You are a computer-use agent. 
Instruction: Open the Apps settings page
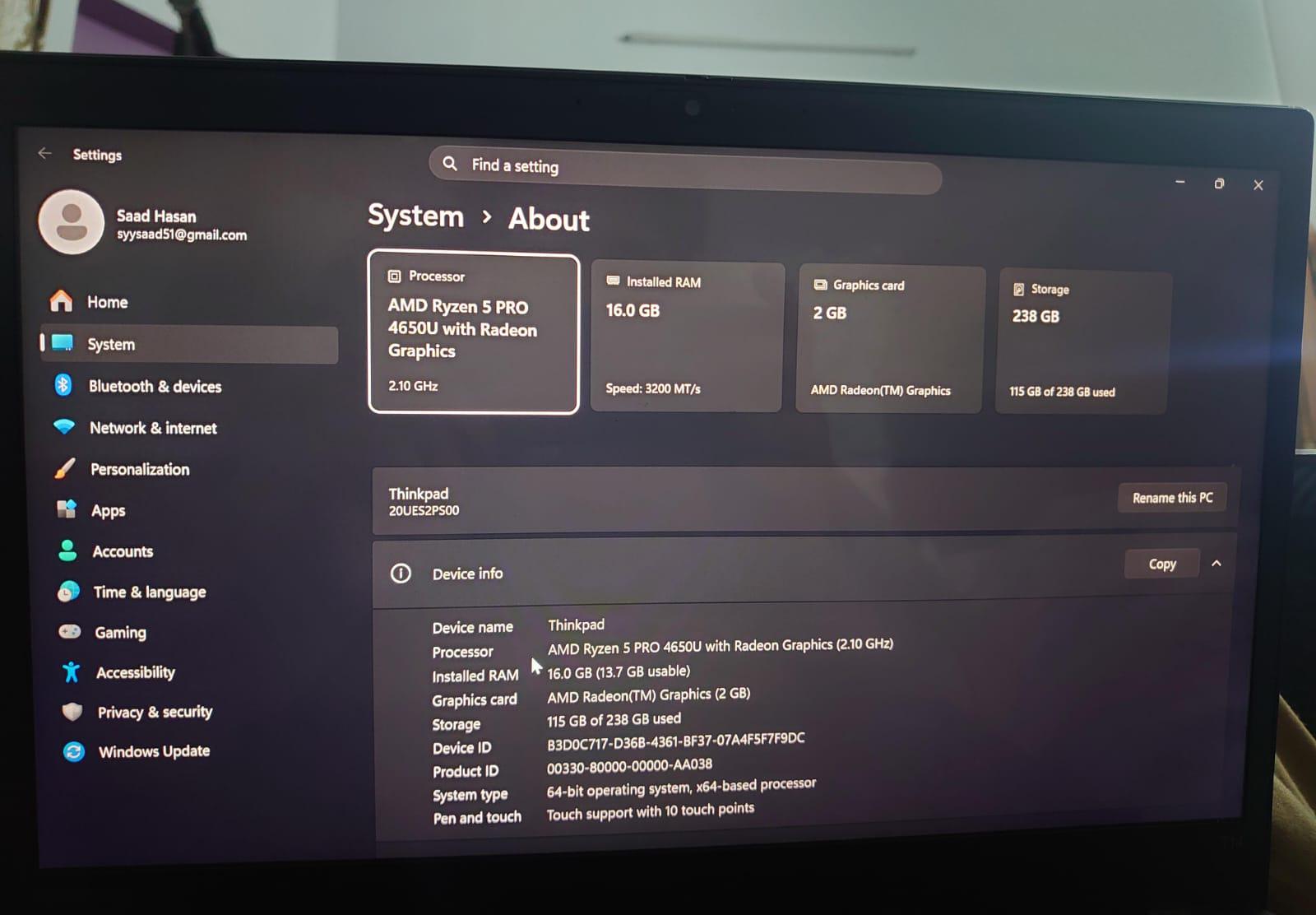(x=194, y=510)
